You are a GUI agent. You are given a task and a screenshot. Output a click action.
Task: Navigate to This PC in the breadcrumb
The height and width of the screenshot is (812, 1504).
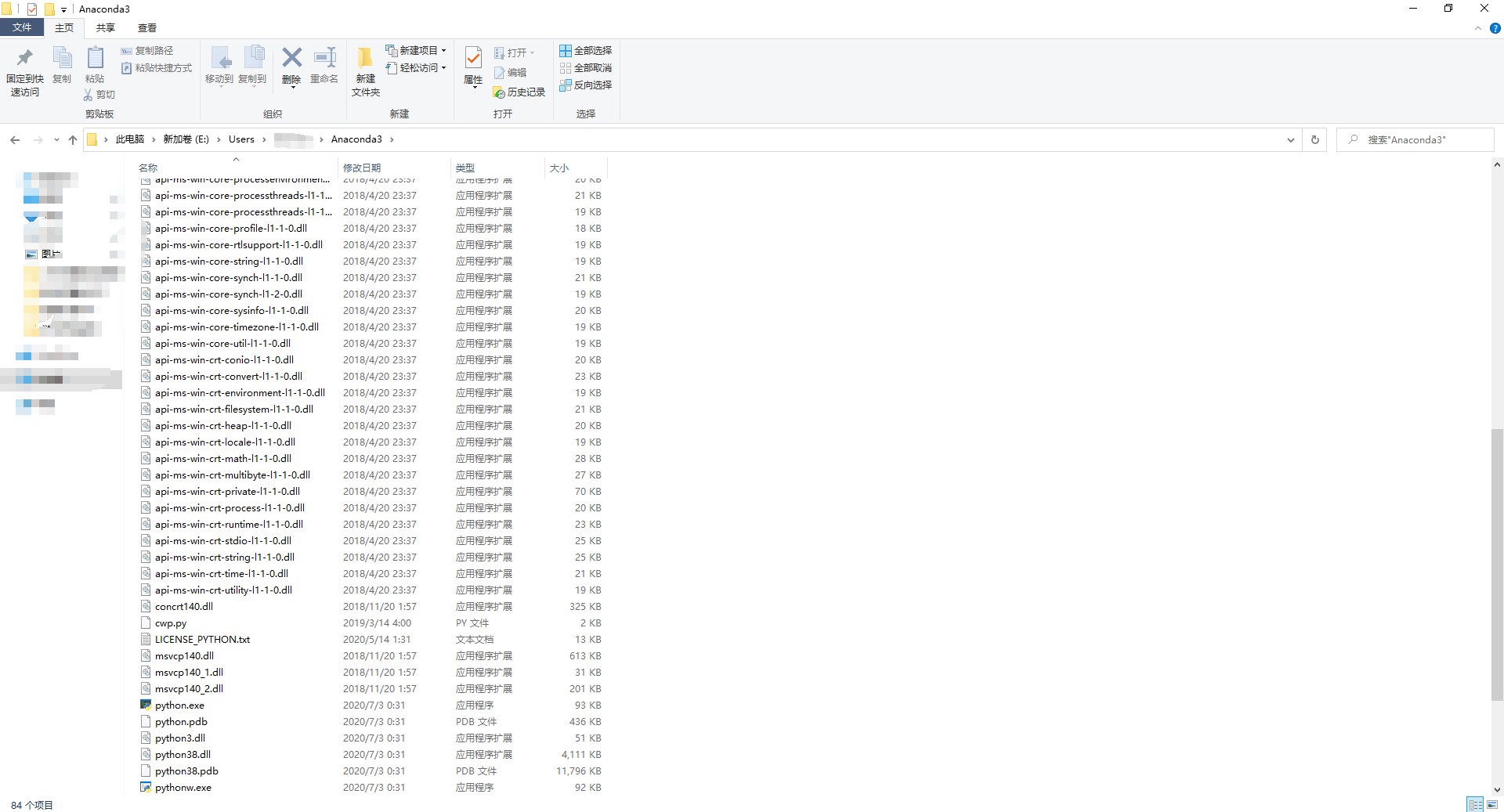point(130,139)
